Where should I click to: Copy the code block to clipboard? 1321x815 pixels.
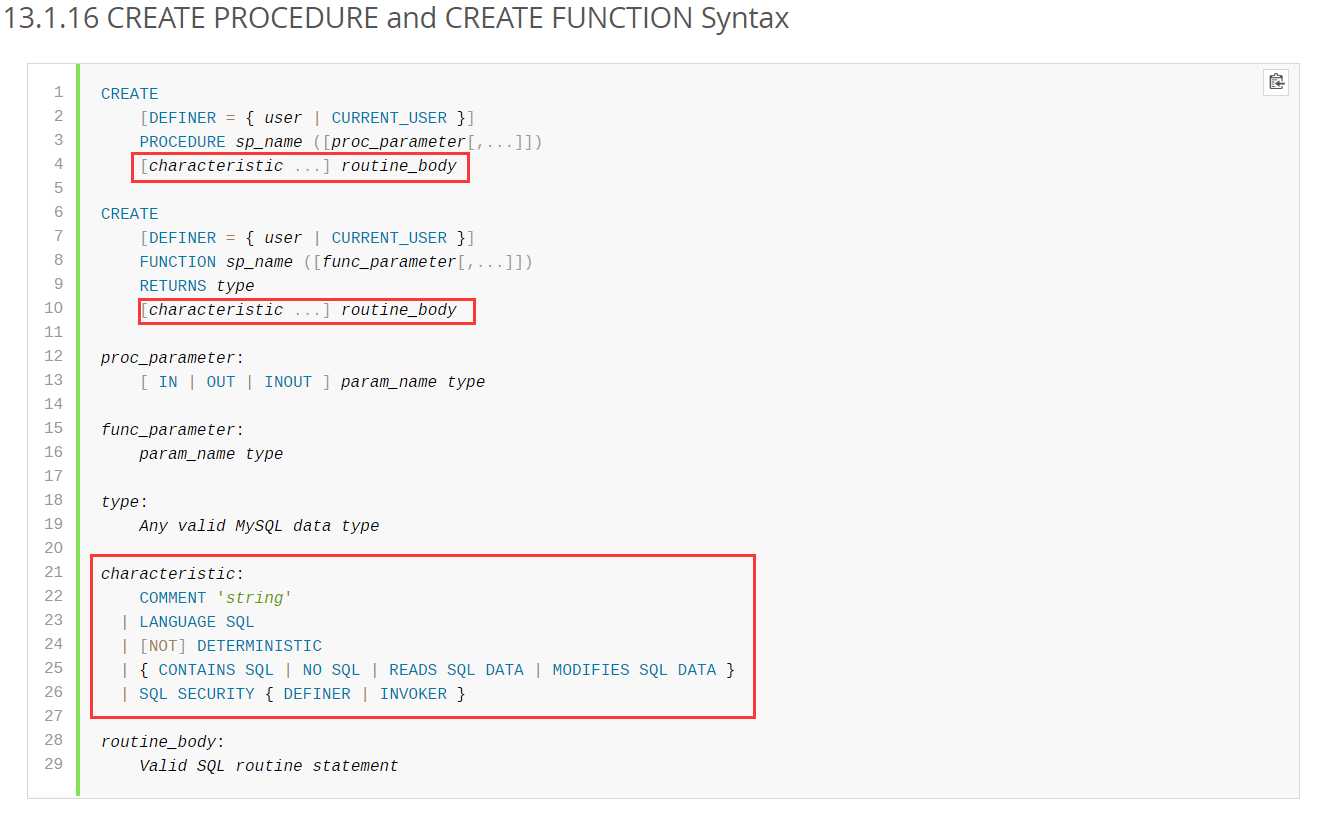(1276, 82)
